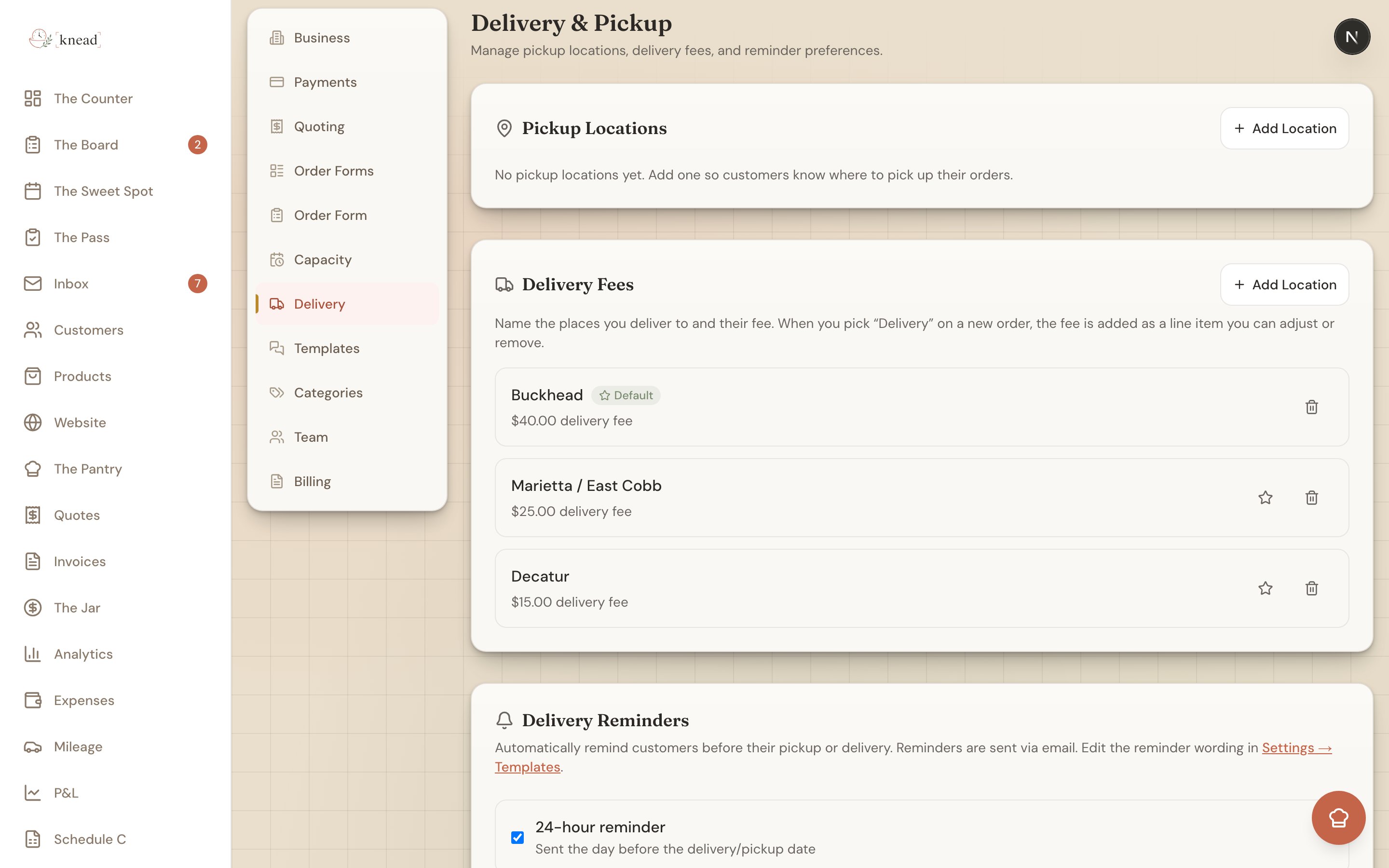The image size is (1389, 868).
Task: Click the Analytics bar chart icon
Action: point(33,654)
